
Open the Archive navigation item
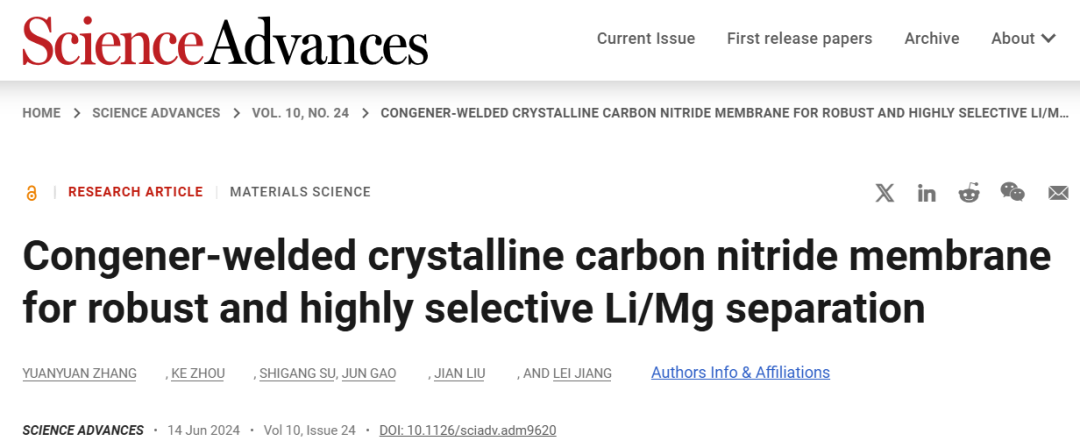tap(931, 39)
